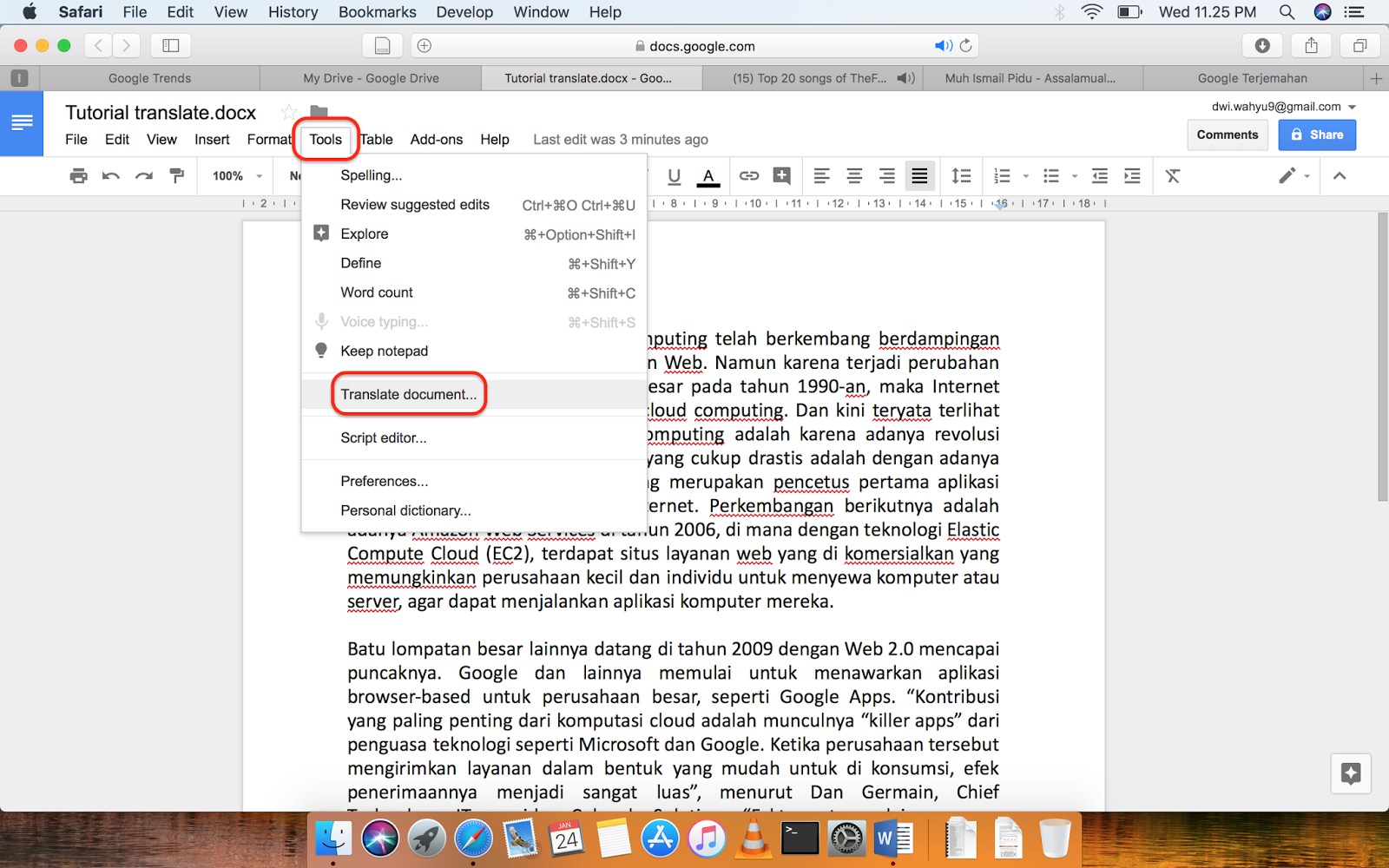Align text to the right
The width and height of the screenshot is (1389, 868).
point(886,176)
